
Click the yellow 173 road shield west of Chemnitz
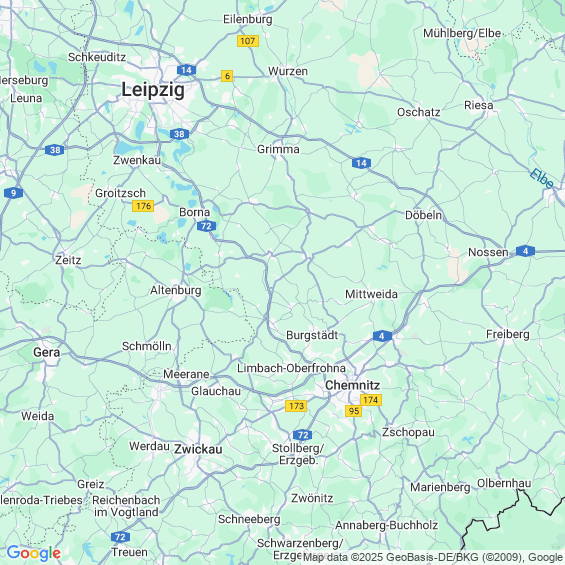pos(296,406)
